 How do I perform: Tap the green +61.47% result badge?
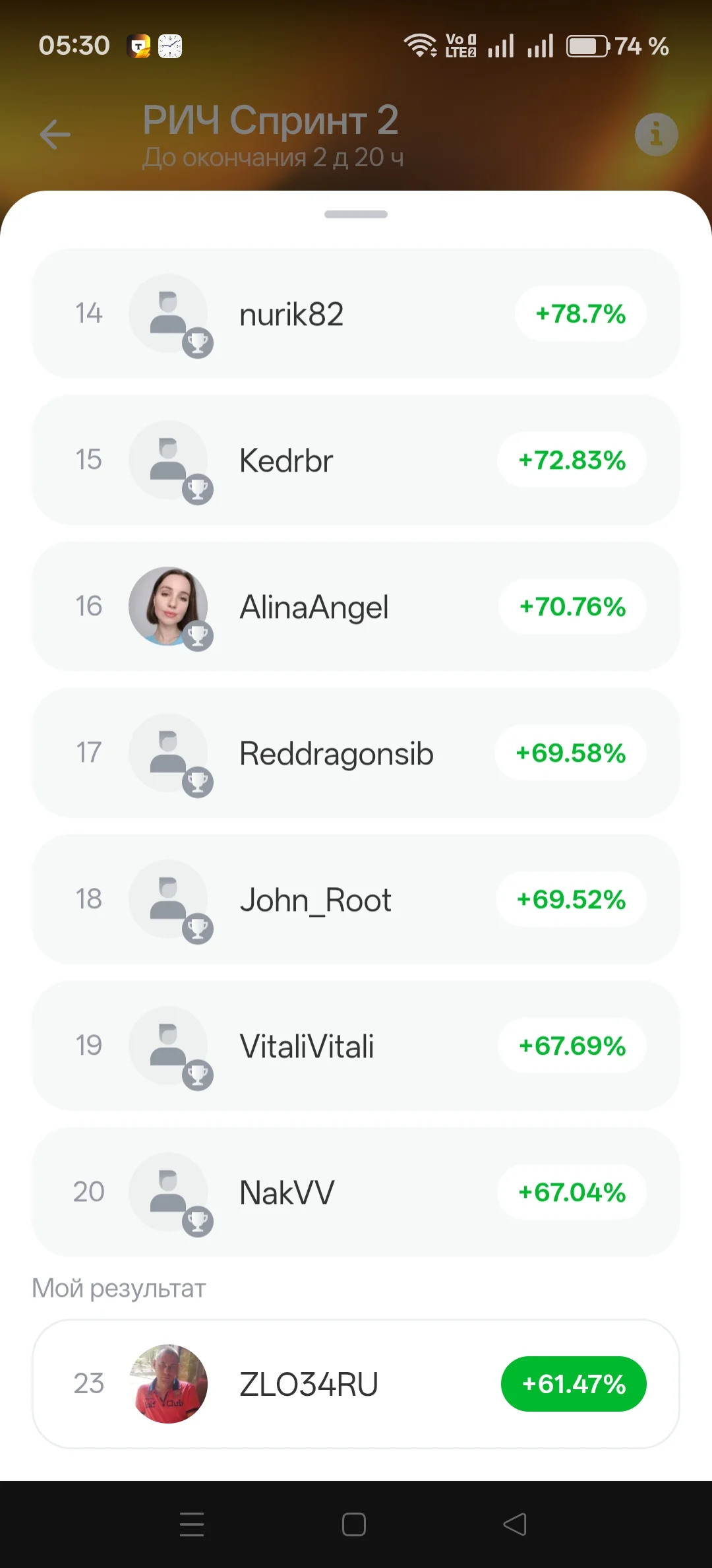point(574,1384)
